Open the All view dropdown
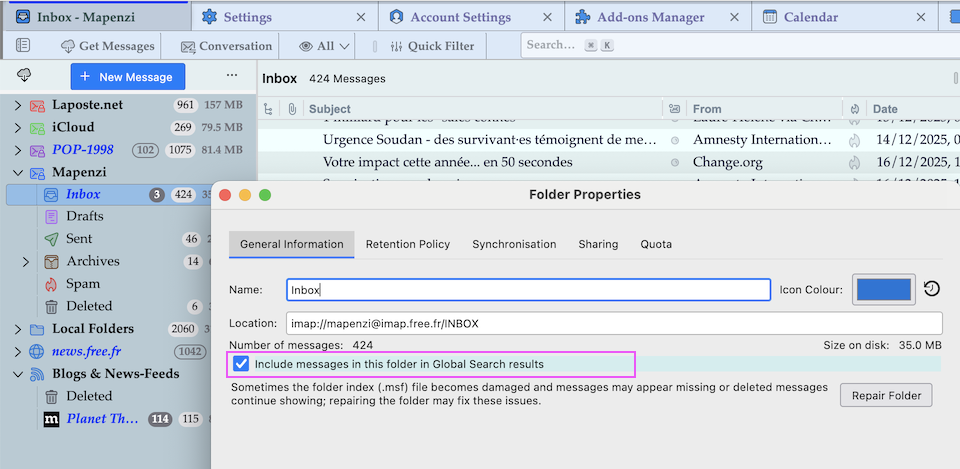Image resolution: width=960 pixels, height=469 pixels. 325,46
